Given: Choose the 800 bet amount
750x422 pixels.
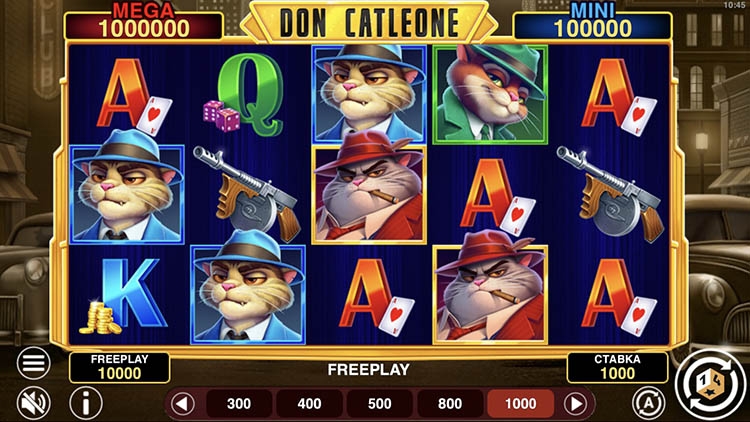Looking at the screenshot, I should click(x=450, y=404).
